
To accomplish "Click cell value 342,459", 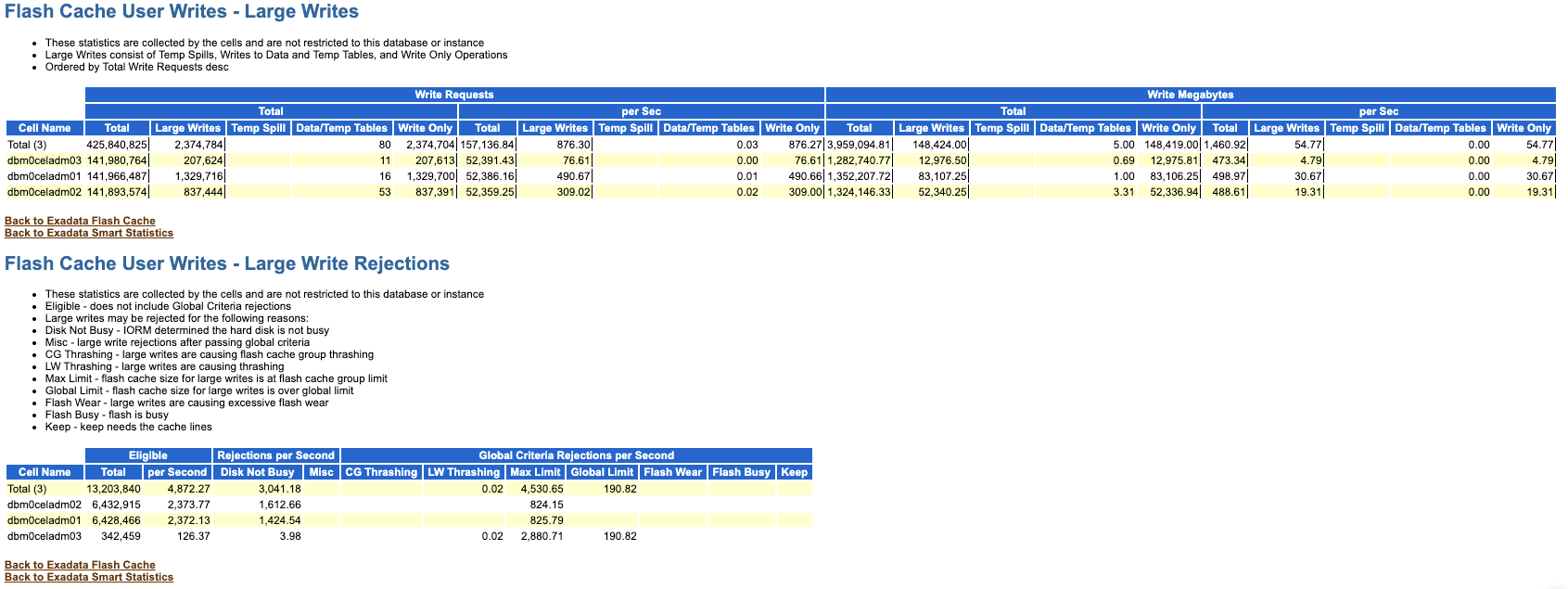I will (x=121, y=536).
